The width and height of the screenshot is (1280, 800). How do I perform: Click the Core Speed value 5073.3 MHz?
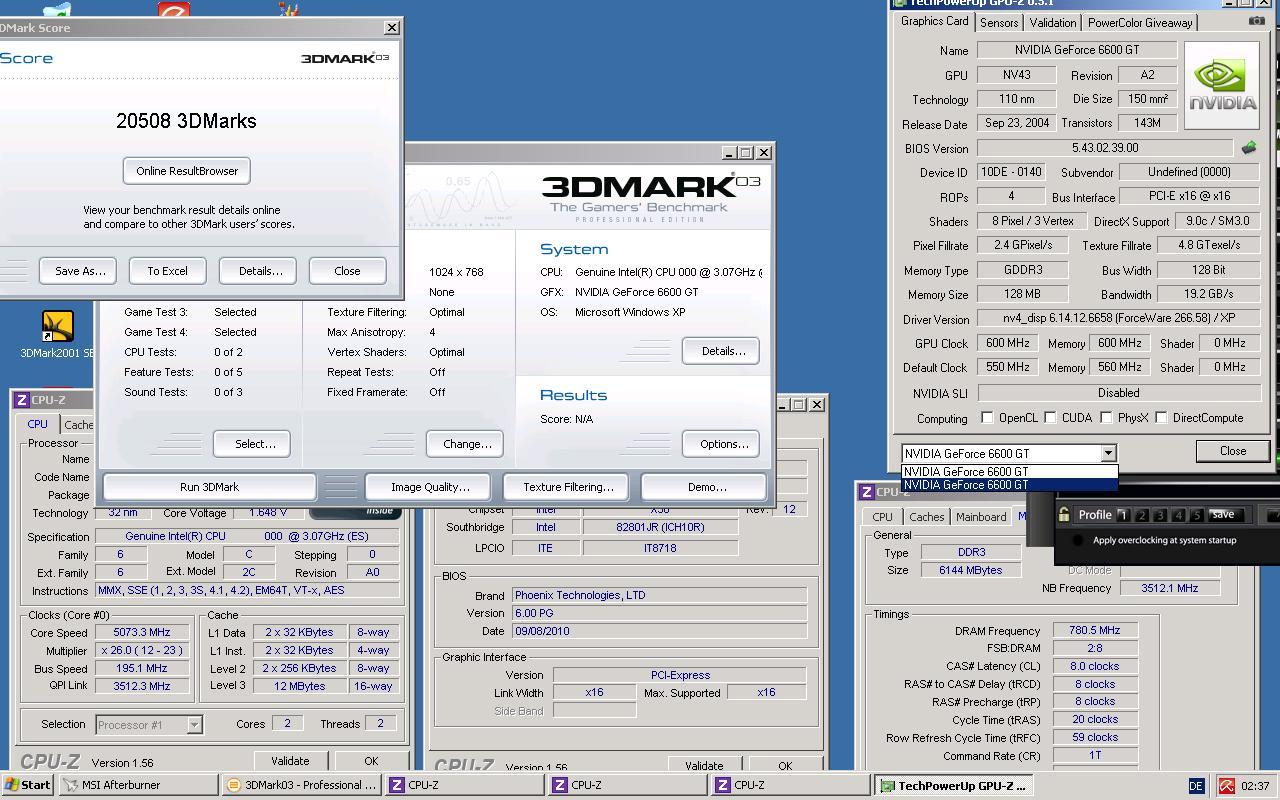tap(142, 632)
